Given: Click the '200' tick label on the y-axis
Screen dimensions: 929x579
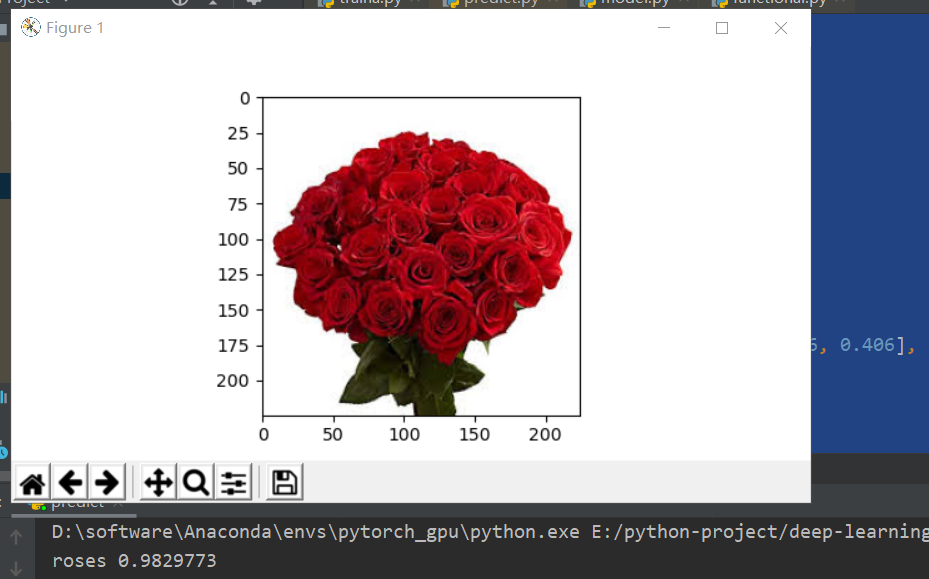Looking at the screenshot, I should point(233,380).
